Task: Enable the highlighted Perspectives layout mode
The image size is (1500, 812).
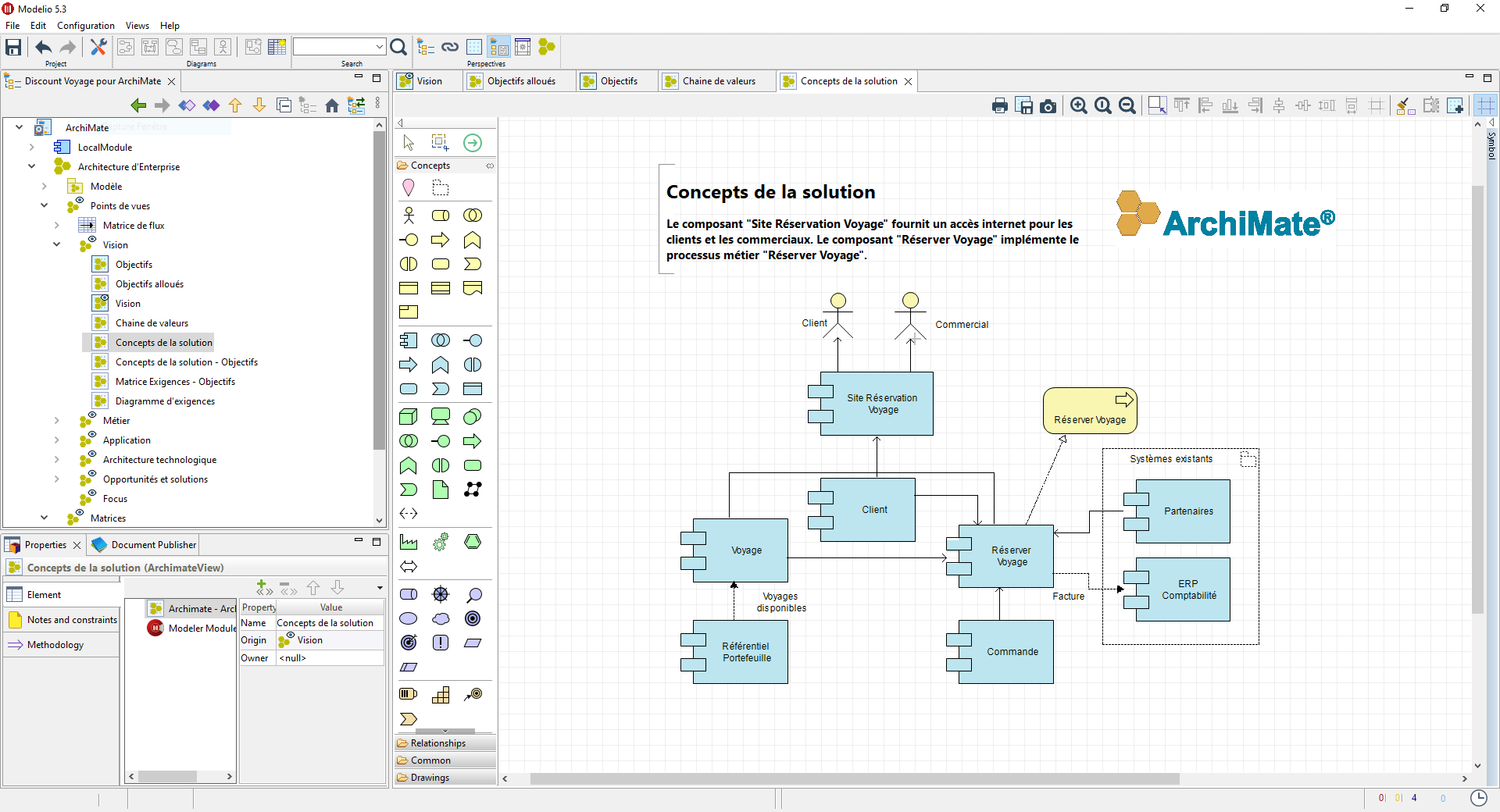Action: pos(498,47)
